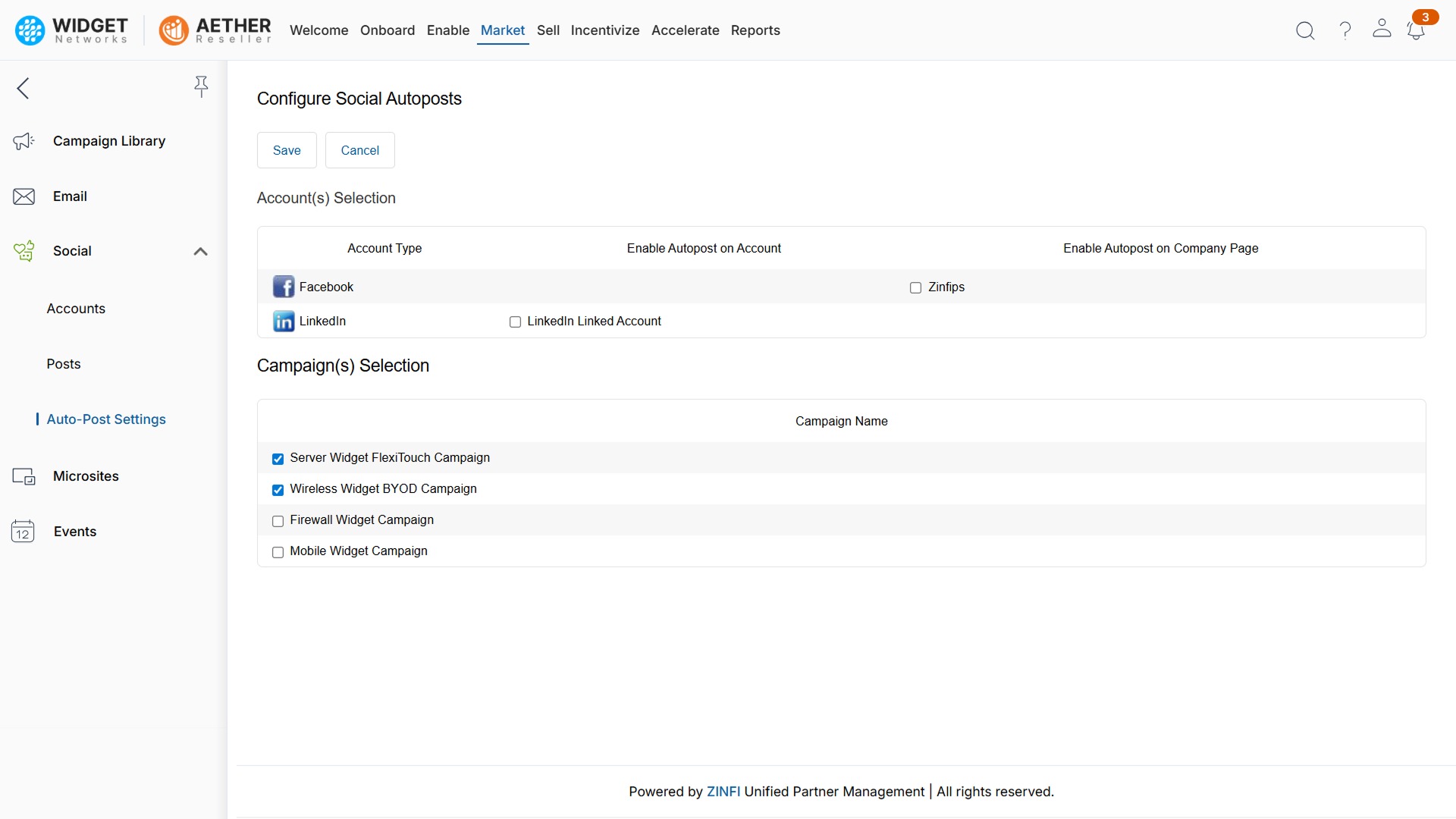
Task: Click the Save button
Action: pos(287,150)
